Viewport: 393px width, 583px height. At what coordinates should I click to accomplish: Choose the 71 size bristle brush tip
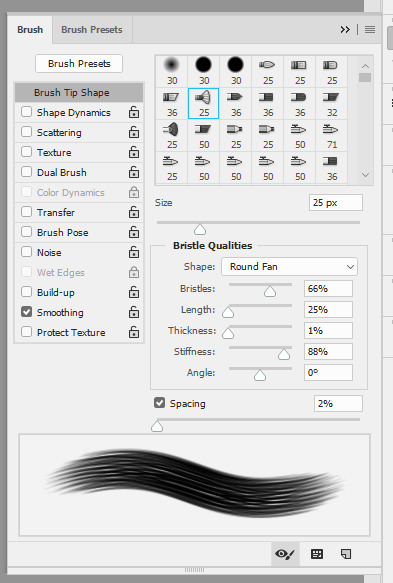coord(332,135)
